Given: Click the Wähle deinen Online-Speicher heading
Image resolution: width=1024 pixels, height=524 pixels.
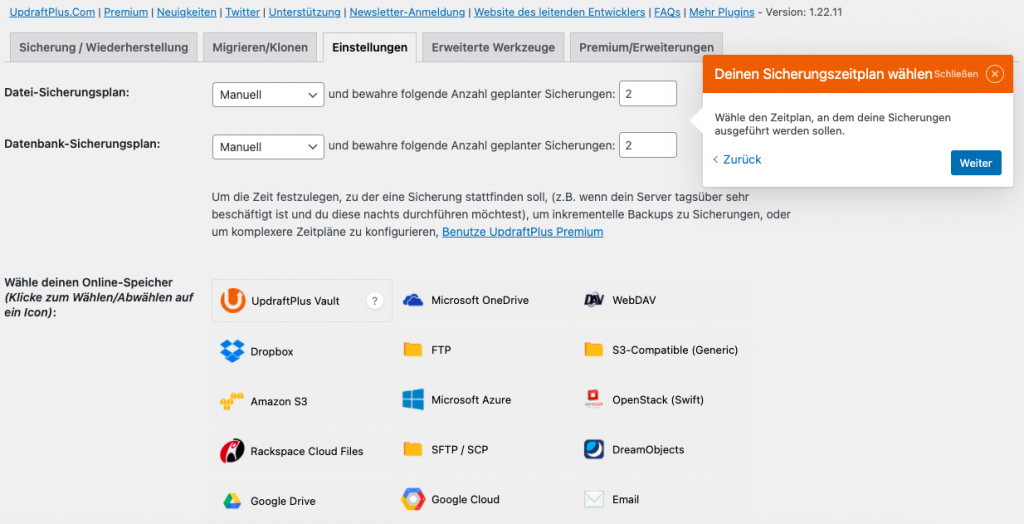Looking at the screenshot, I should (x=89, y=282).
